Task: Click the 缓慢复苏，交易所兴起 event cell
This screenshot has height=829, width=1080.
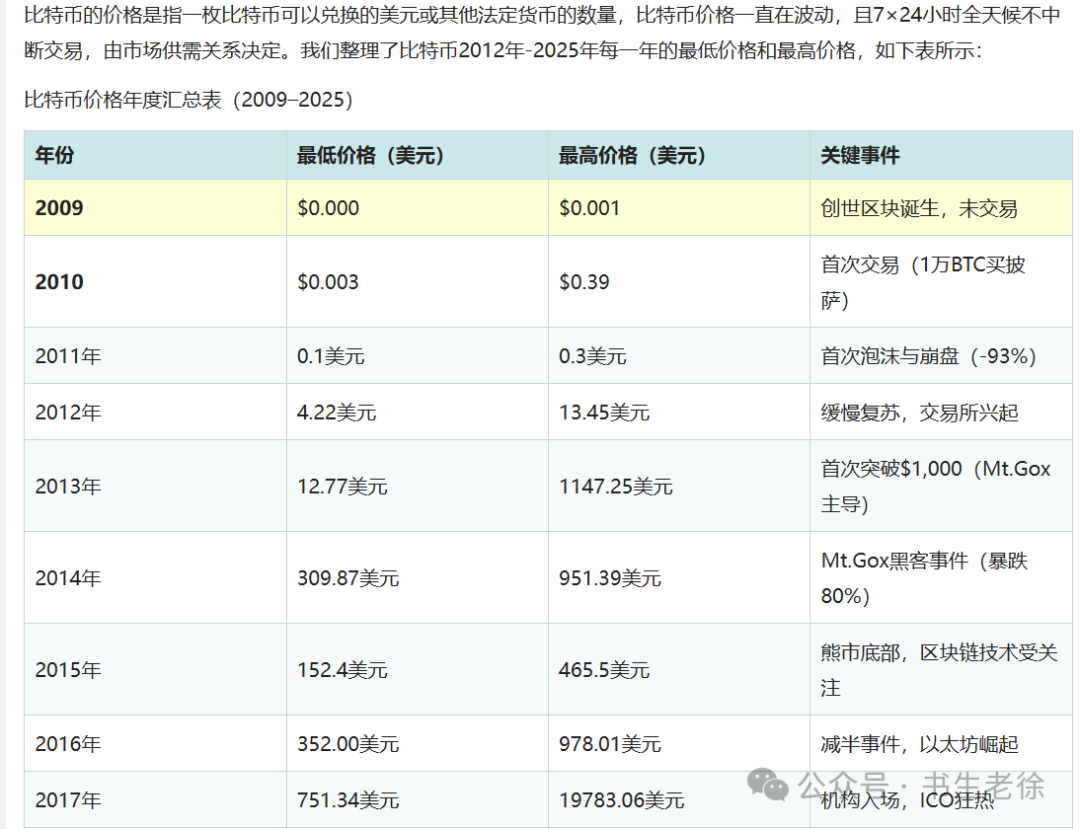Action: coord(941,412)
